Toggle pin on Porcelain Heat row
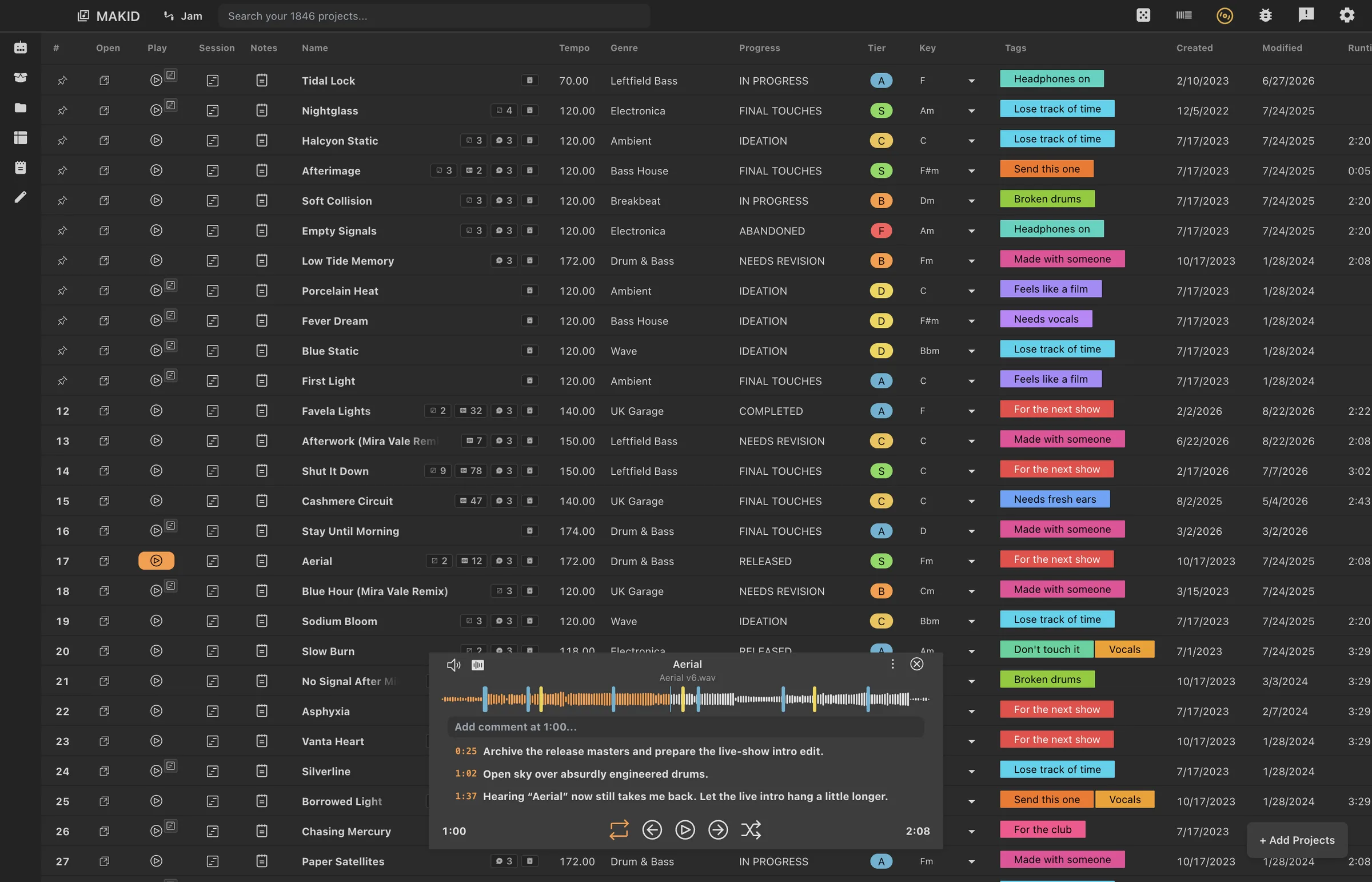This screenshot has width=1372, height=882. coord(62,291)
